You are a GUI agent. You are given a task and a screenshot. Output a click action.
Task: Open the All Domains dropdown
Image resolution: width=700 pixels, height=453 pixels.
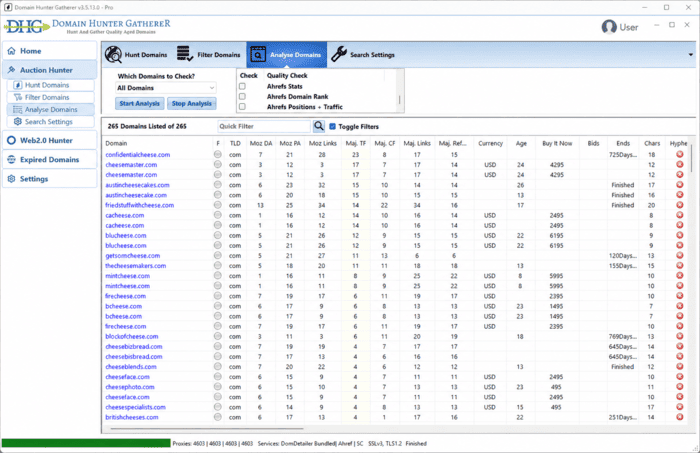[166, 88]
